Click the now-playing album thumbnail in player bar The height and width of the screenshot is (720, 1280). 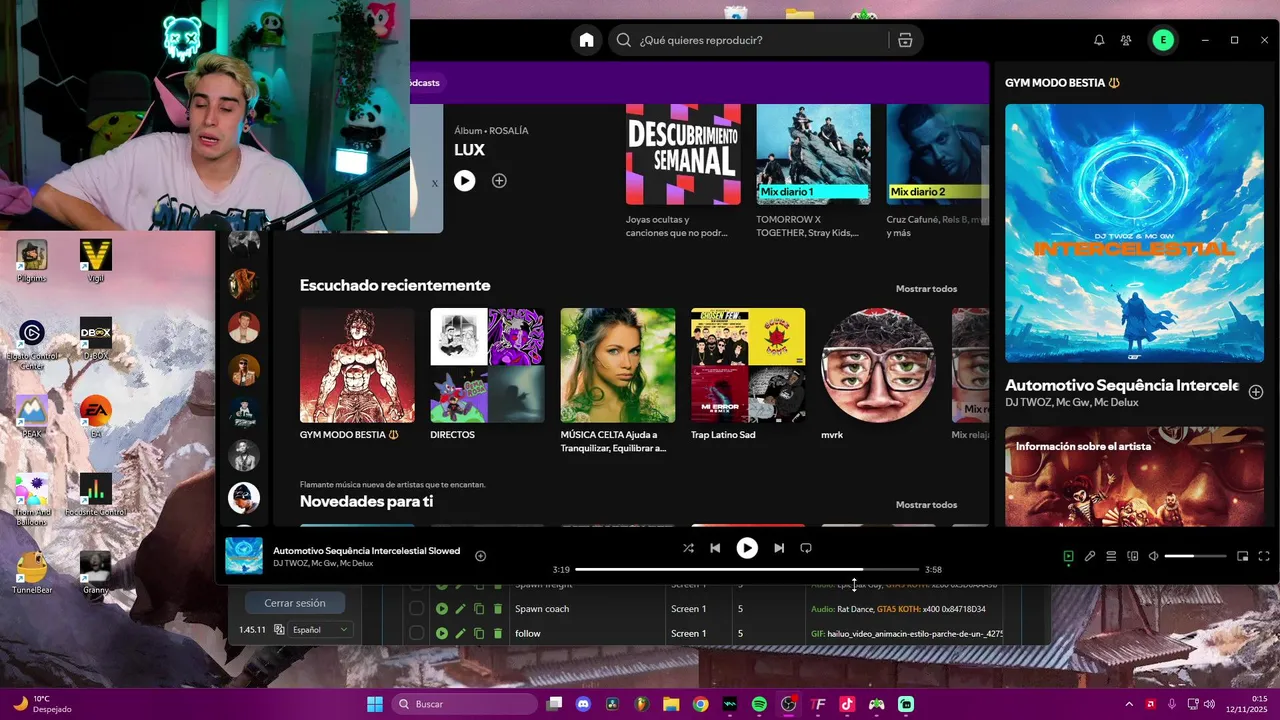tap(244, 556)
